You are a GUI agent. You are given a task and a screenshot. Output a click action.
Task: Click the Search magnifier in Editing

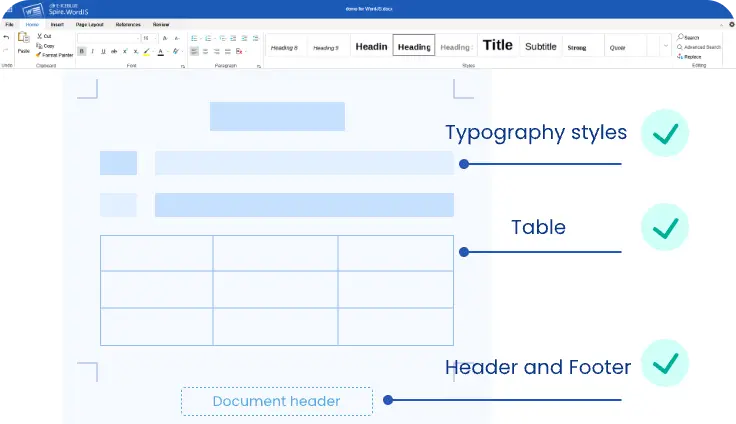tap(680, 37)
